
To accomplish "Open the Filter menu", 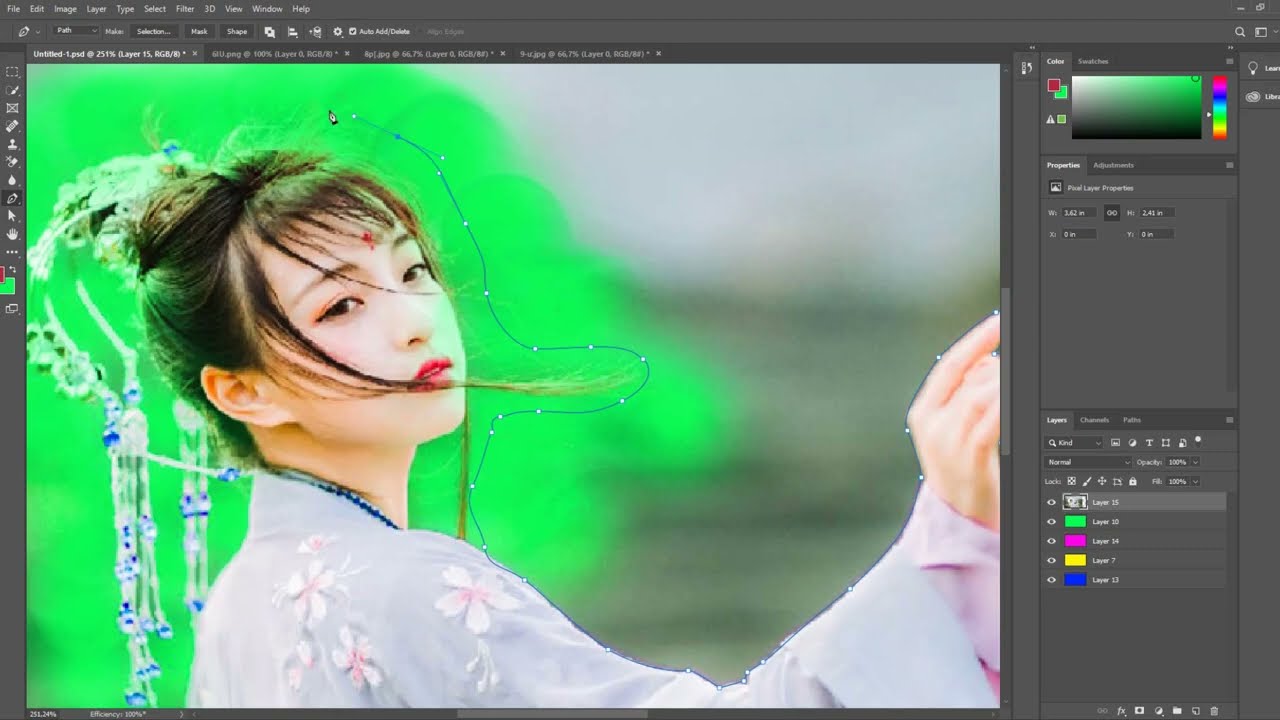I will click(x=185, y=9).
